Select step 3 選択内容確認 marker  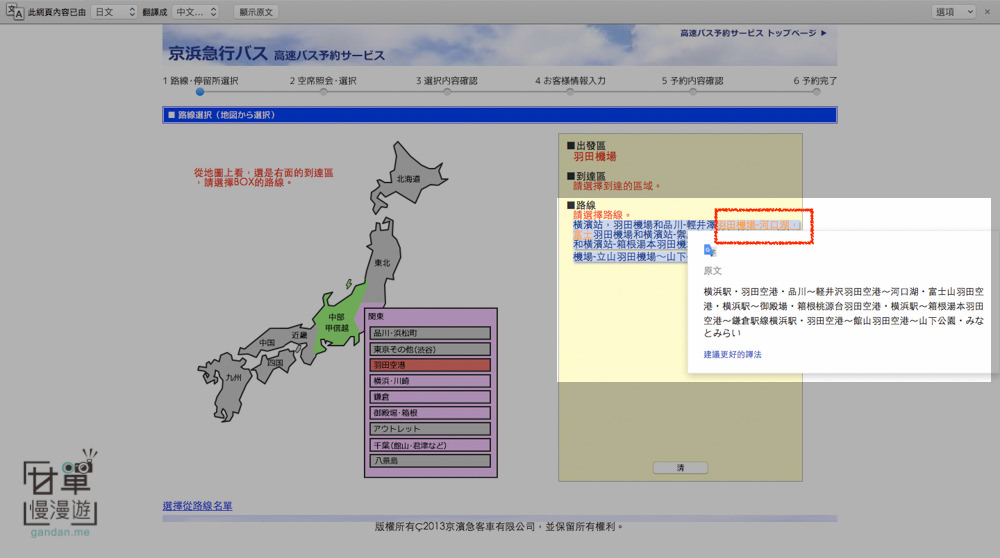pos(447,92)
